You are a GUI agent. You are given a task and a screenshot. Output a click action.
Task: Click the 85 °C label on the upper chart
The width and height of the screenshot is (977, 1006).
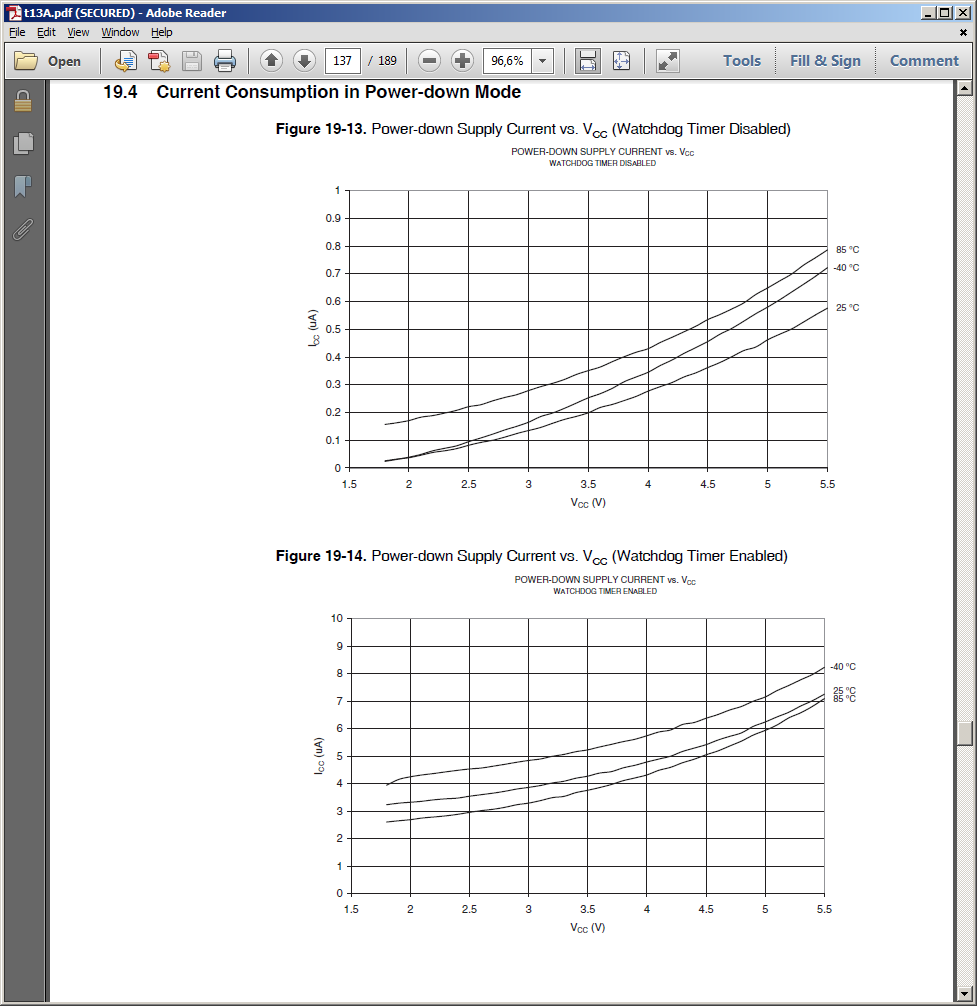[x=847, y=250]
